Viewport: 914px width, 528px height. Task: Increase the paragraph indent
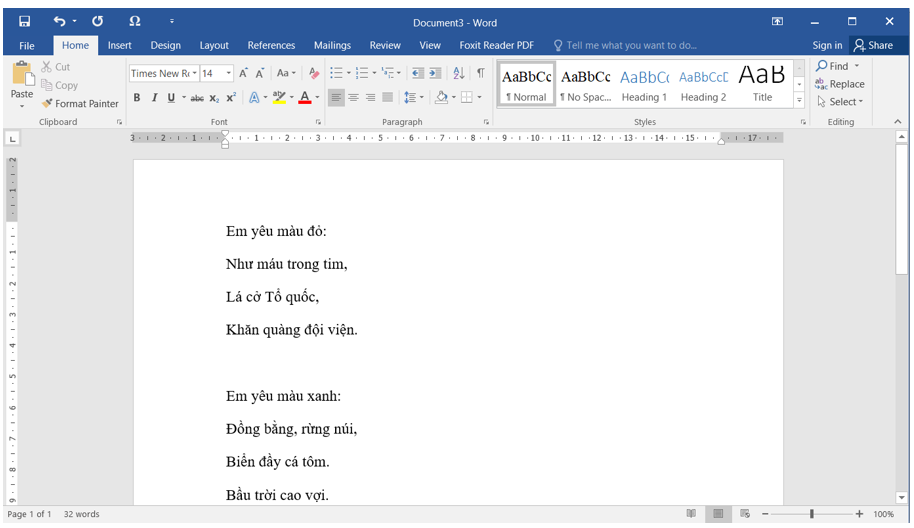coord(435,73)
